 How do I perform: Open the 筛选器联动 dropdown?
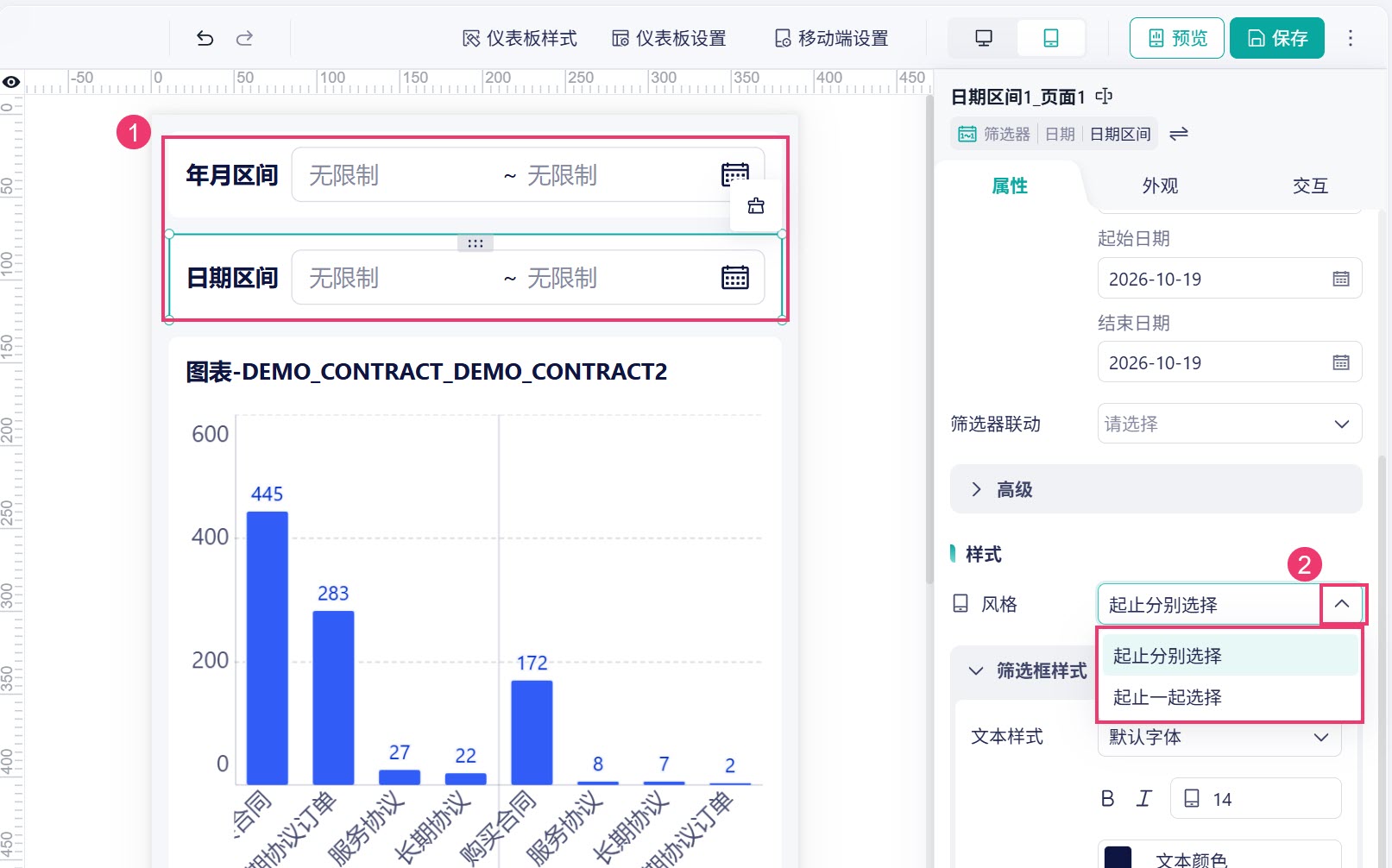tap(1230, 424)
